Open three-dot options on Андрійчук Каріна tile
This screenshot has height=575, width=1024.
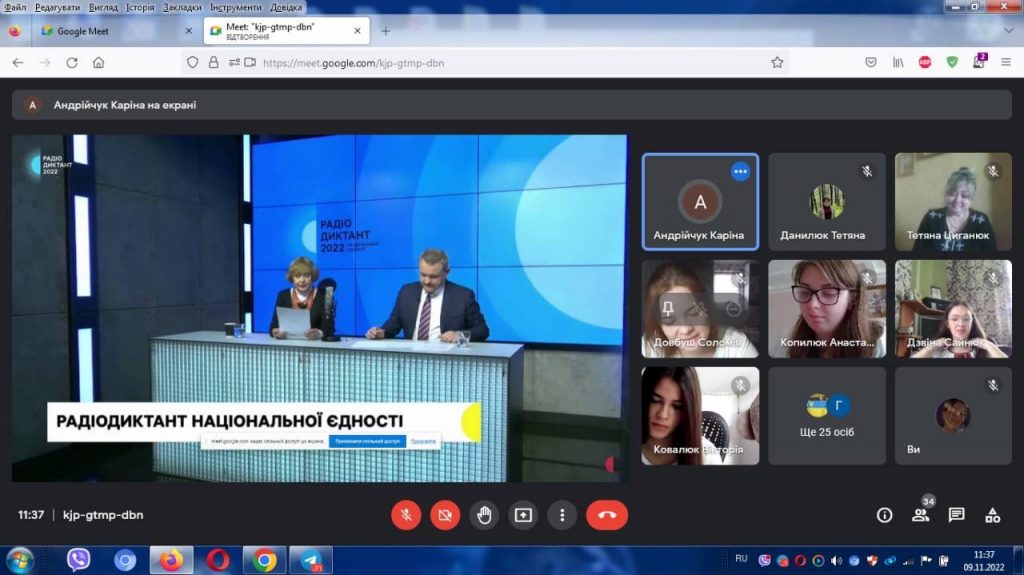740,172
